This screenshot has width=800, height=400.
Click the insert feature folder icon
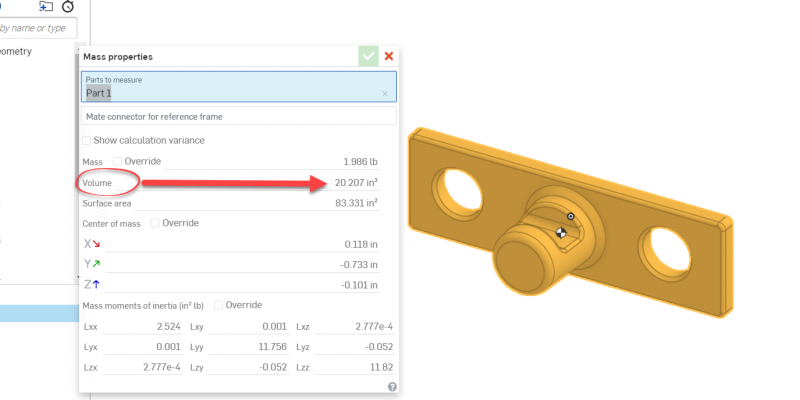click(46, 5)
